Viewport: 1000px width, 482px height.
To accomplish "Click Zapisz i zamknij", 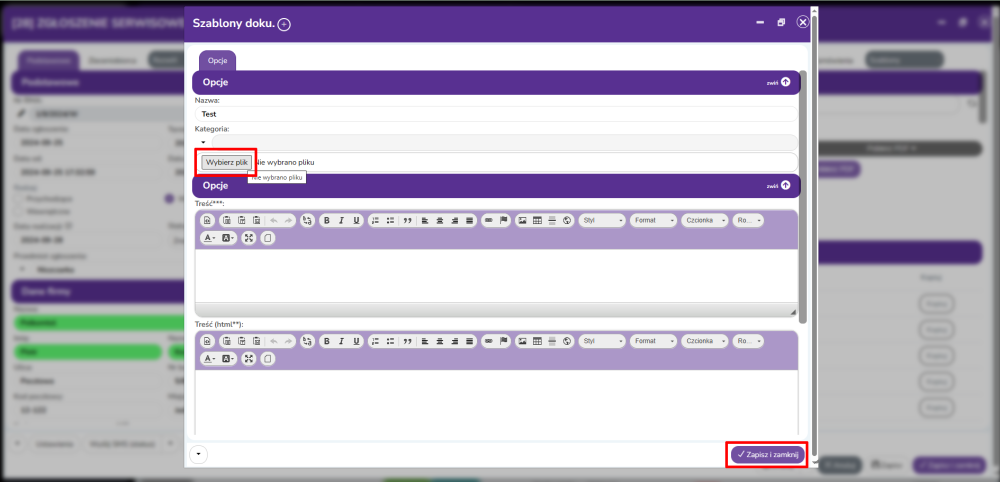I will pyautogui.click(x=767, y=454).
